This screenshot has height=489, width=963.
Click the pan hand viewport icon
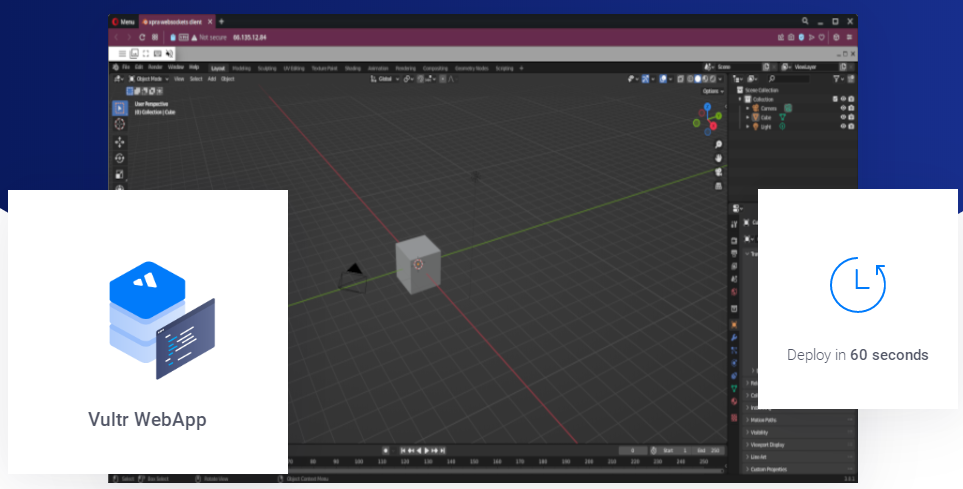coord(718,158)
